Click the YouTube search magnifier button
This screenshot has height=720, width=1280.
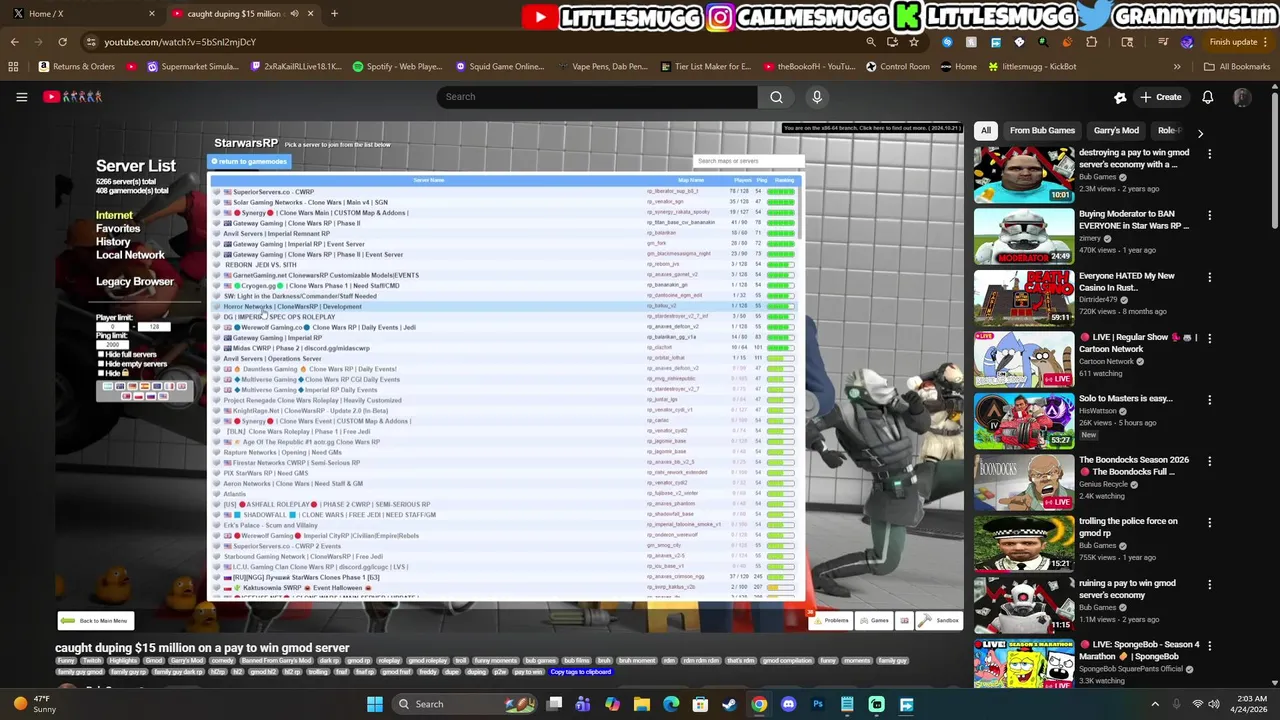pyautogui.click(x=776, y=97)
